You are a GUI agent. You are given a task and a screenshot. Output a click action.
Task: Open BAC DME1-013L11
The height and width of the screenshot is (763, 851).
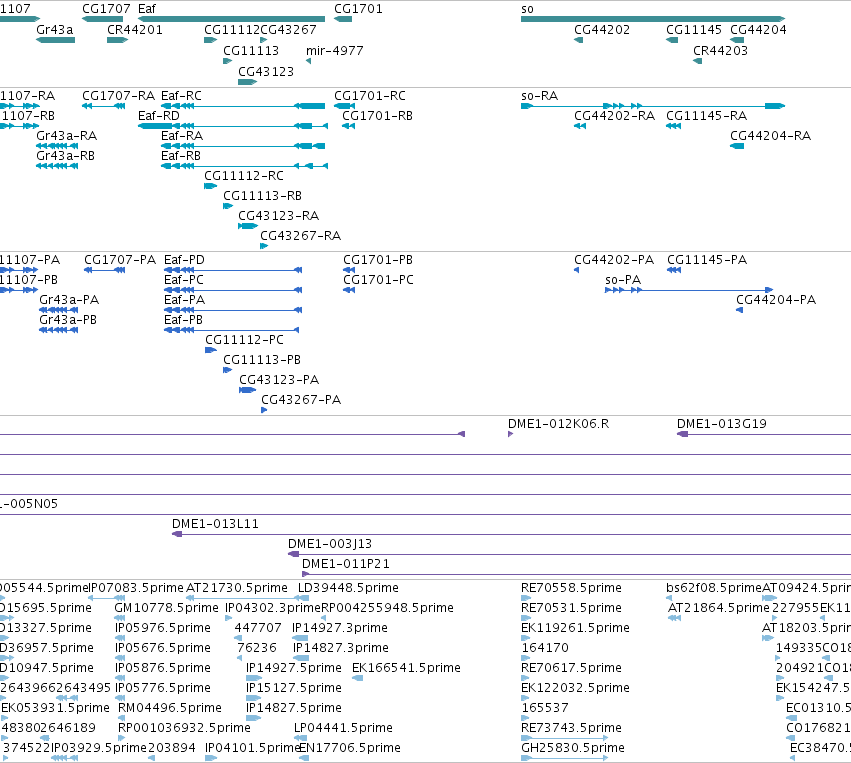[x=215, y=524]
